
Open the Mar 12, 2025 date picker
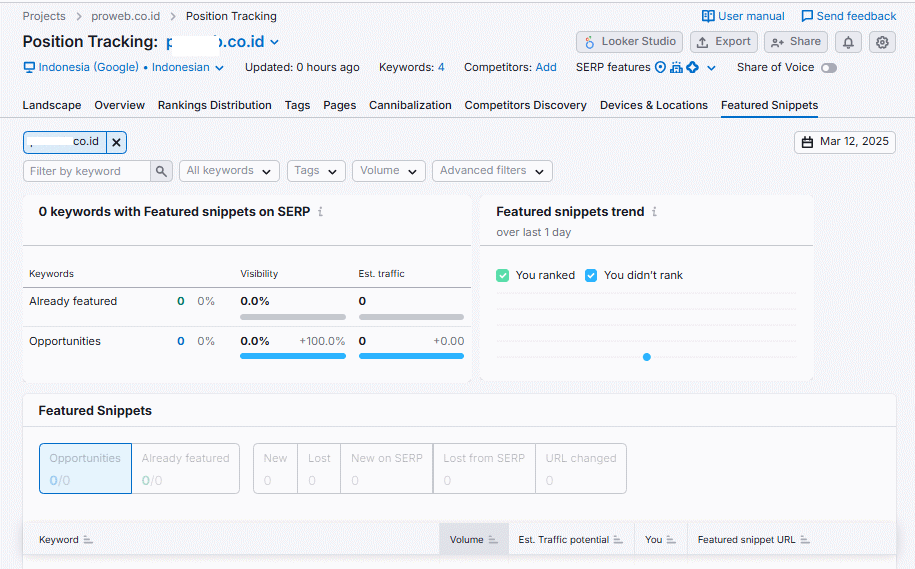(844, 142)
